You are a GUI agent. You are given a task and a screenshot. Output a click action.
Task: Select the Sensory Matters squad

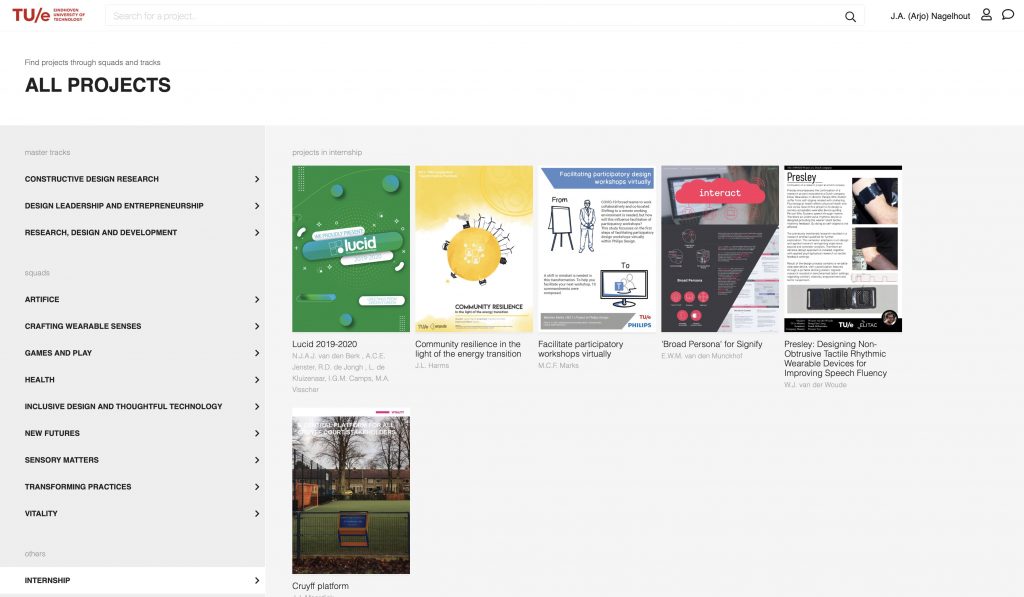coord(61,460)
